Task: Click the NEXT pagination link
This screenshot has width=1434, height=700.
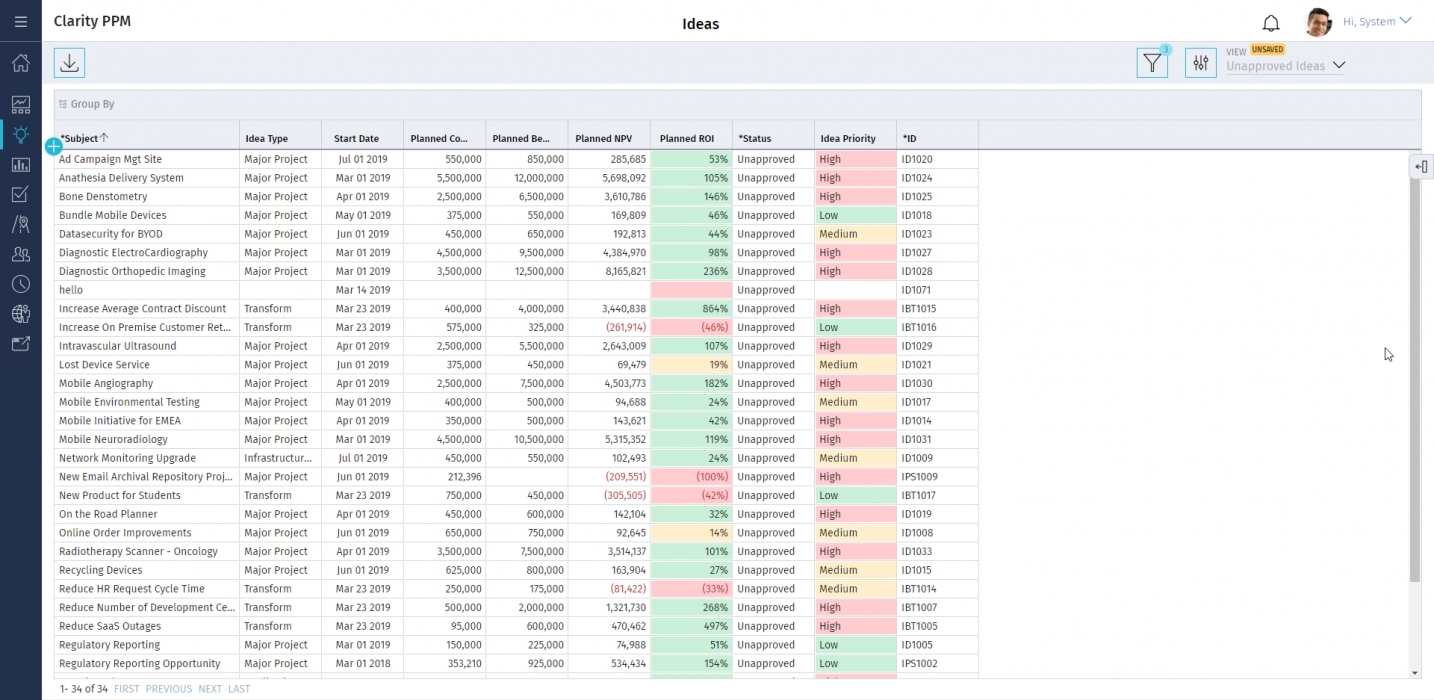Action: point(210,689)
